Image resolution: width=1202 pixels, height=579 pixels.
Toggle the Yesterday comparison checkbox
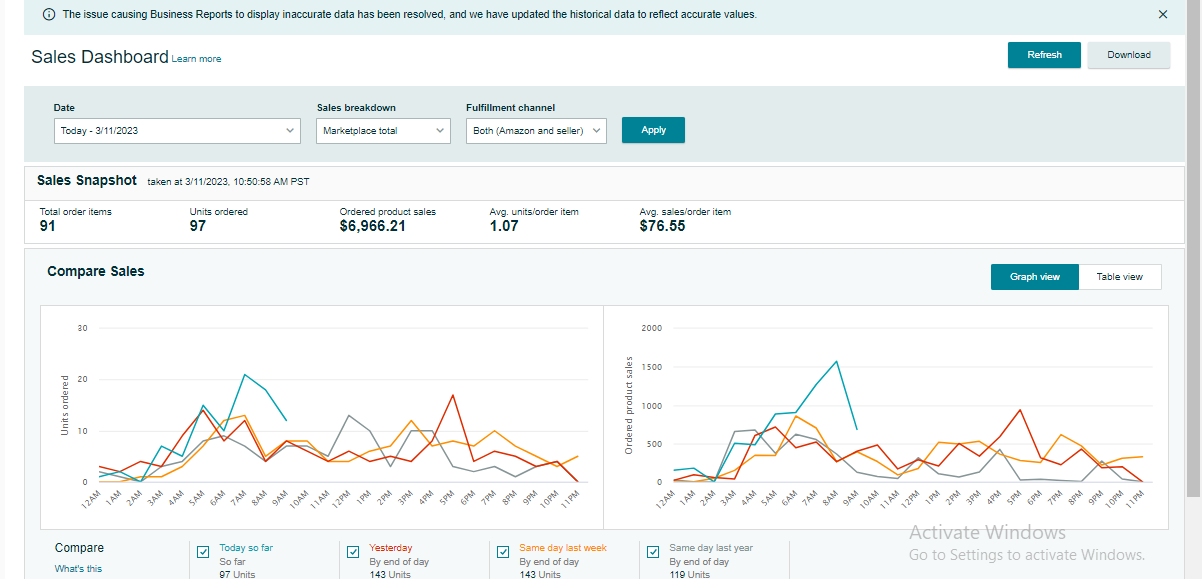[354, 551]
